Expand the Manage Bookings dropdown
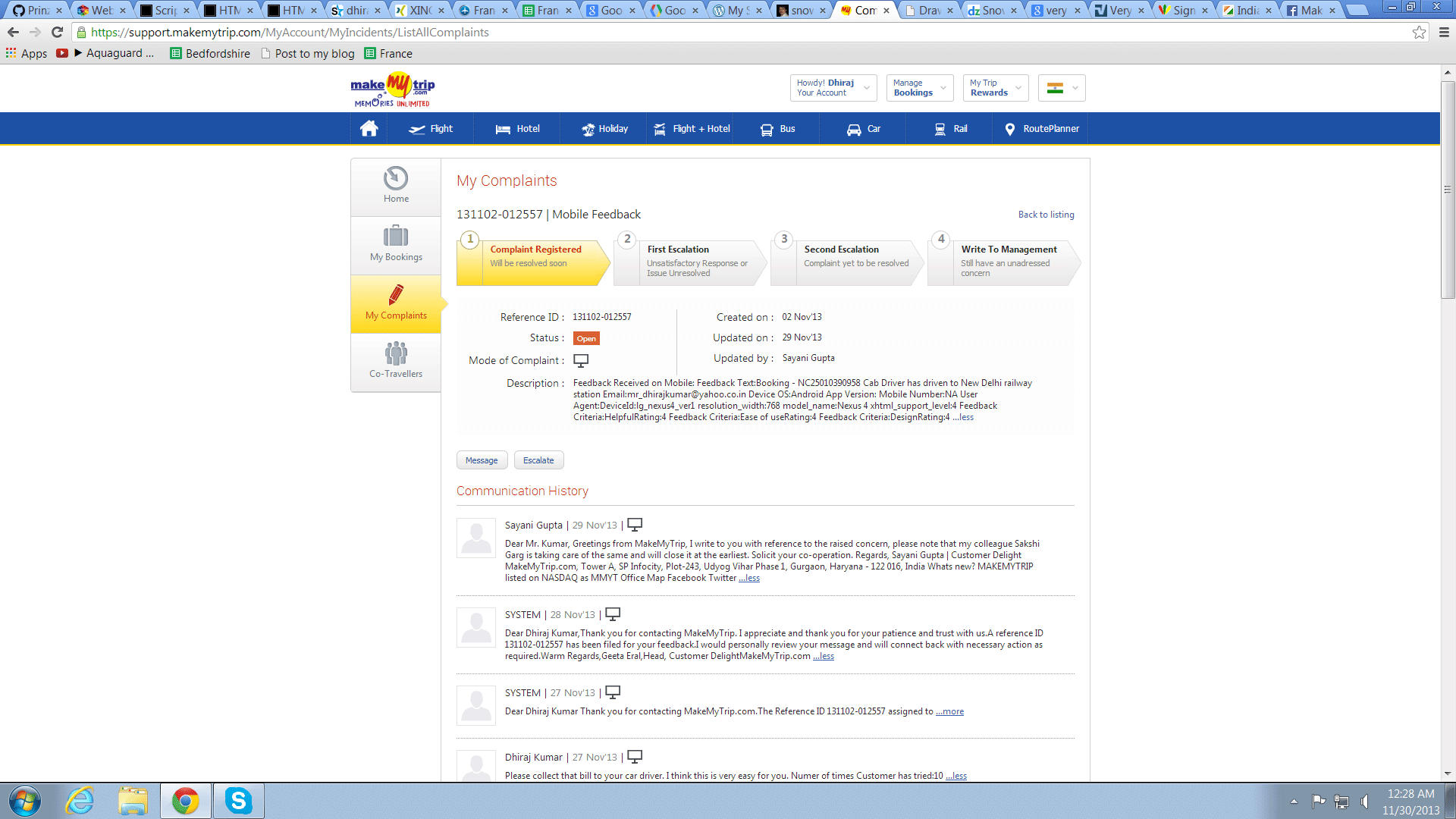 (x=920, y=88)
